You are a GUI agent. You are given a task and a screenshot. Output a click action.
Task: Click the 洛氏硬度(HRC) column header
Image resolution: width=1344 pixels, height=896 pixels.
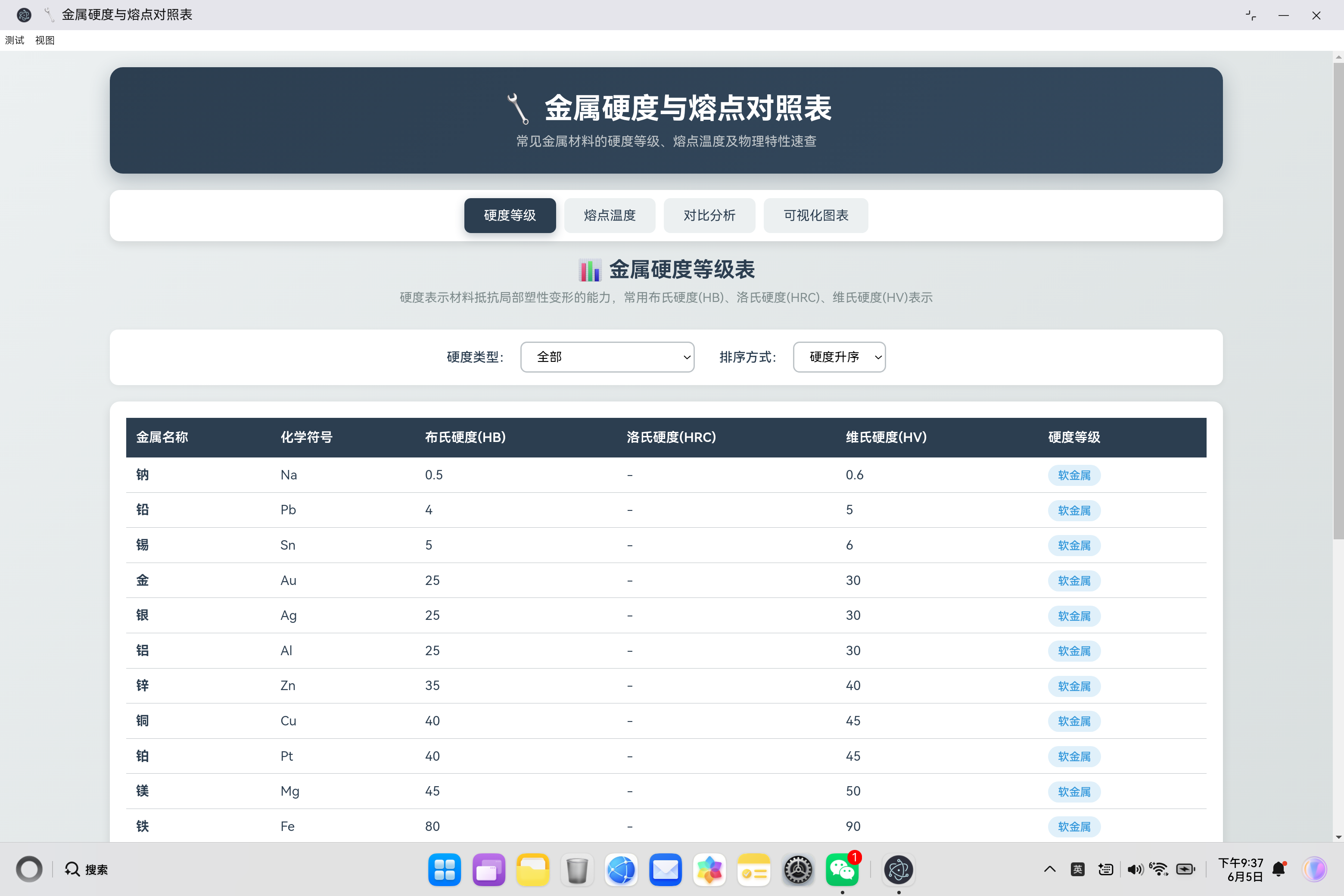[x=671, y=437]
